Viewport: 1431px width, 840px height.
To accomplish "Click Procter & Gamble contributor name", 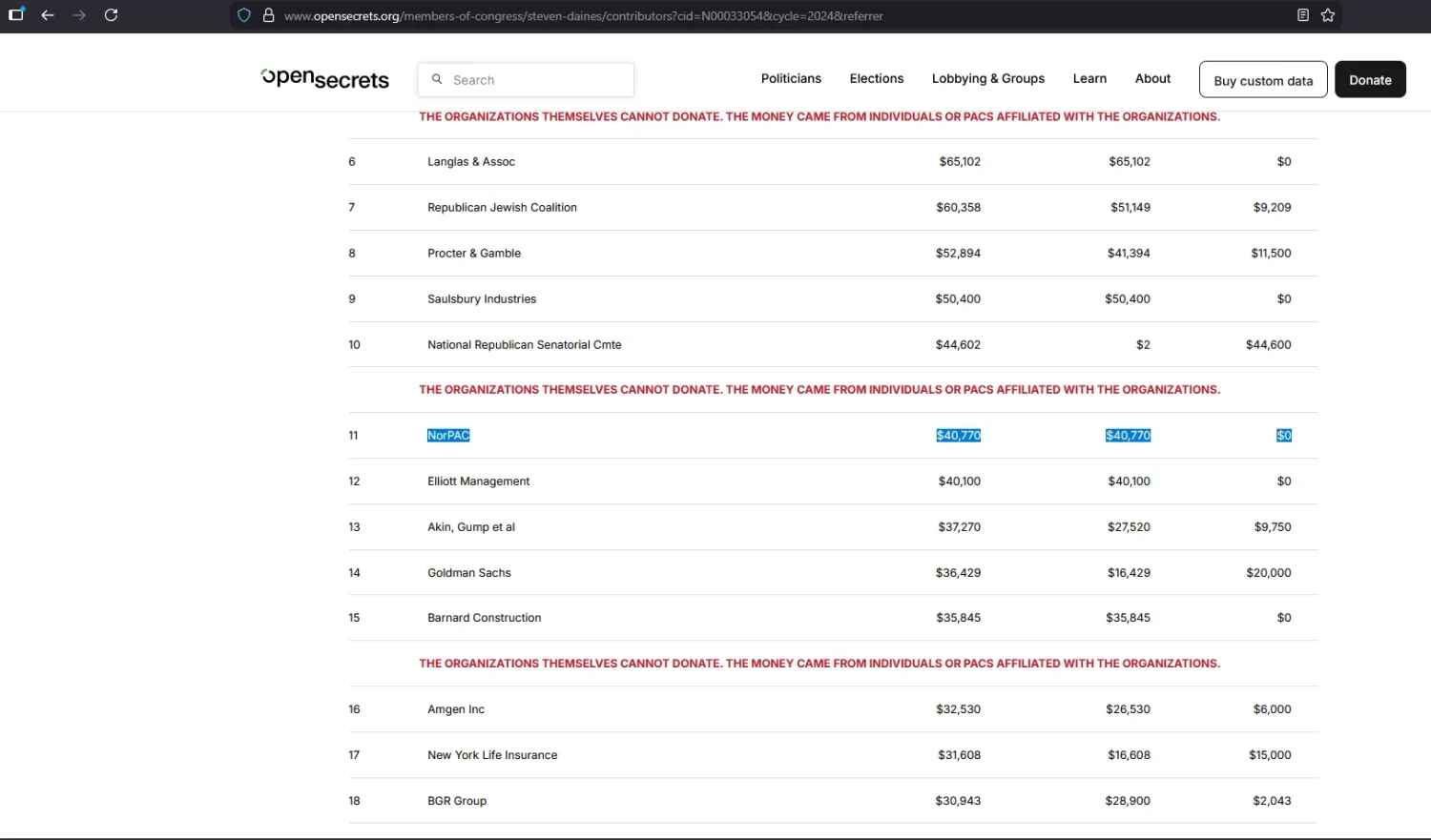I will 474,254.
